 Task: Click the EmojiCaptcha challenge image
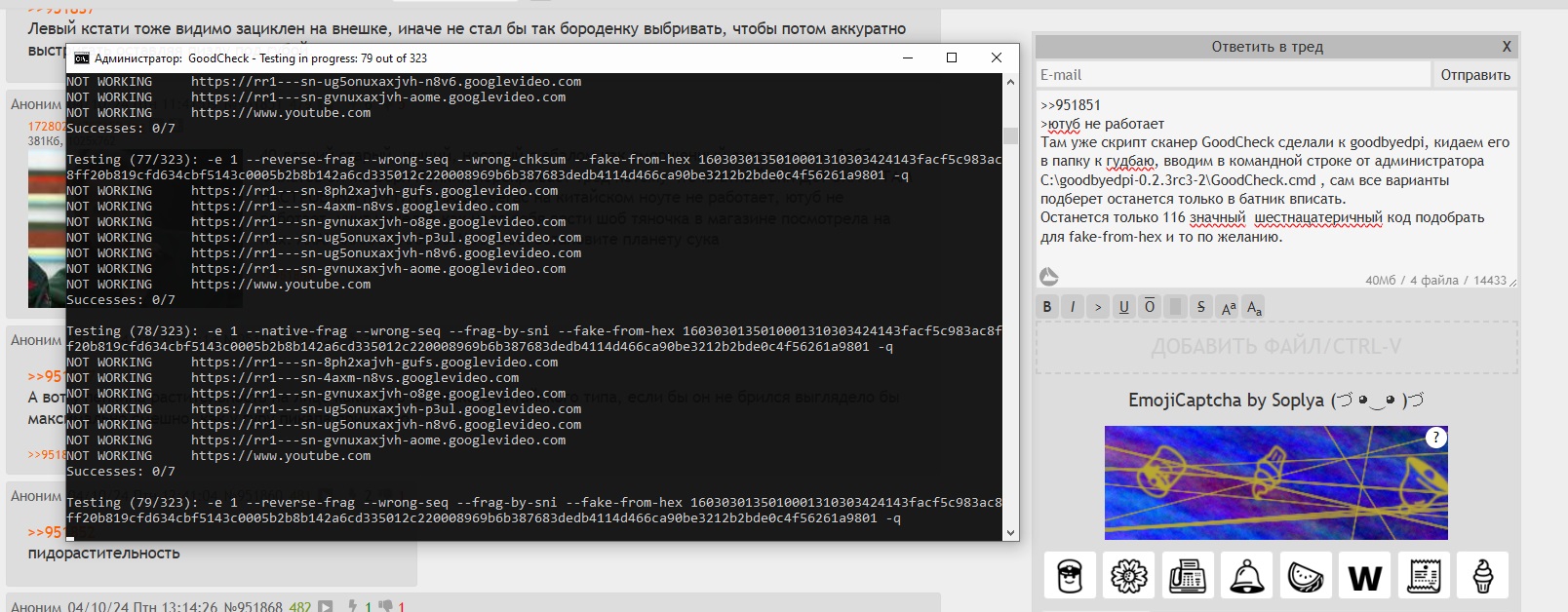(x=1275, y=482)
